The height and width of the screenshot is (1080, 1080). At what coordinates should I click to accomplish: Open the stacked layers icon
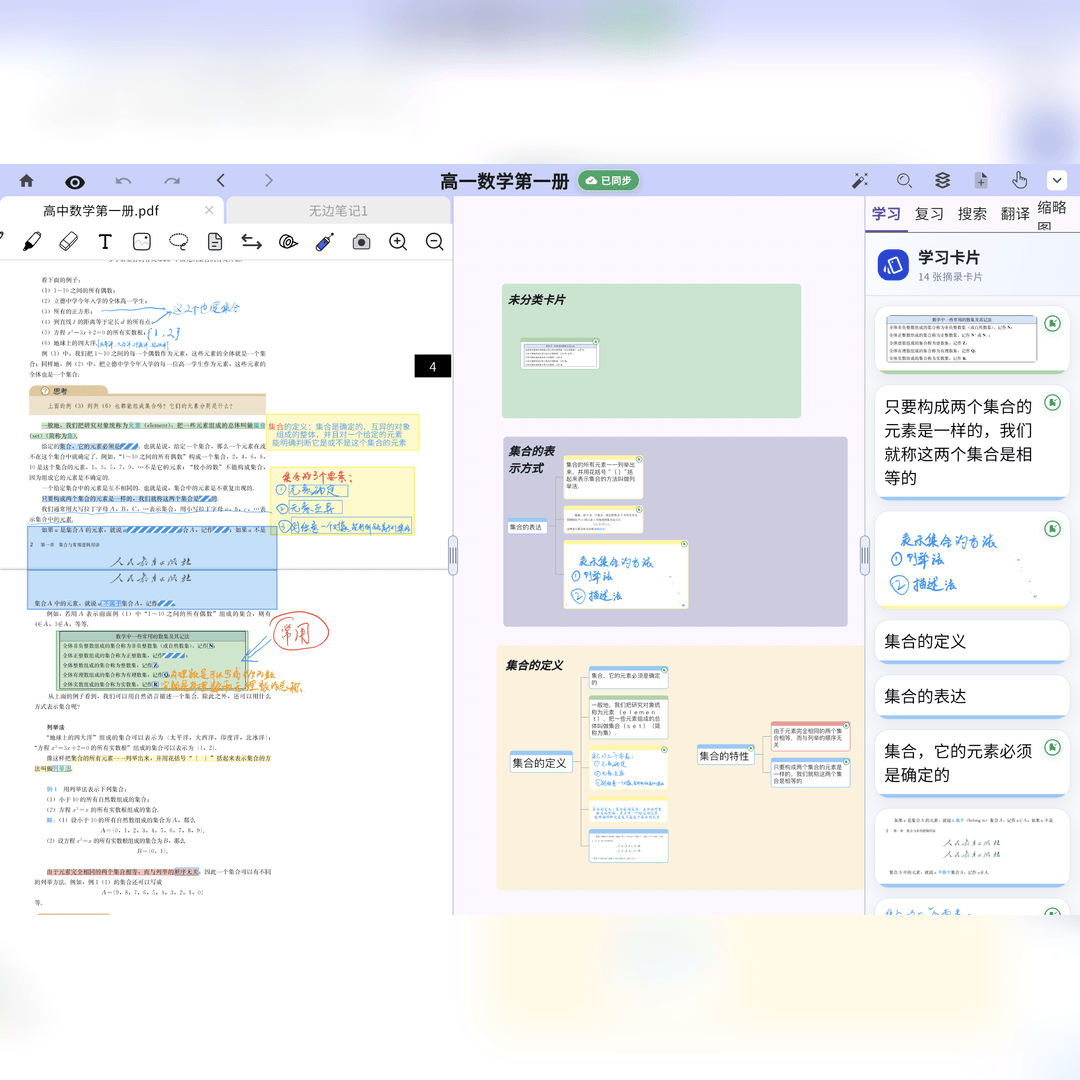[942, 180]
